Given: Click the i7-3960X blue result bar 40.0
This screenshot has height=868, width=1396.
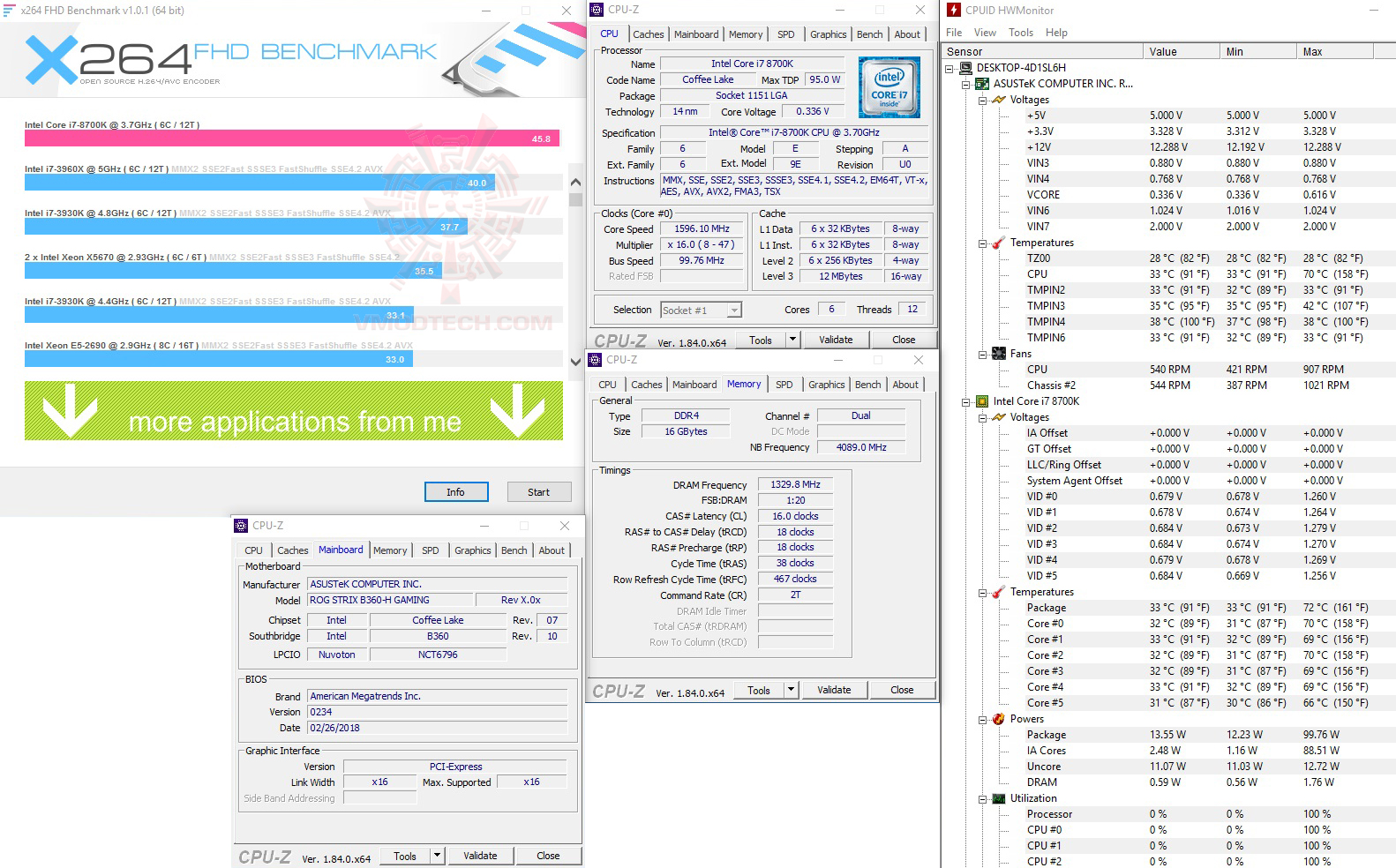Looking at the screenshot, I should point(259,183).
